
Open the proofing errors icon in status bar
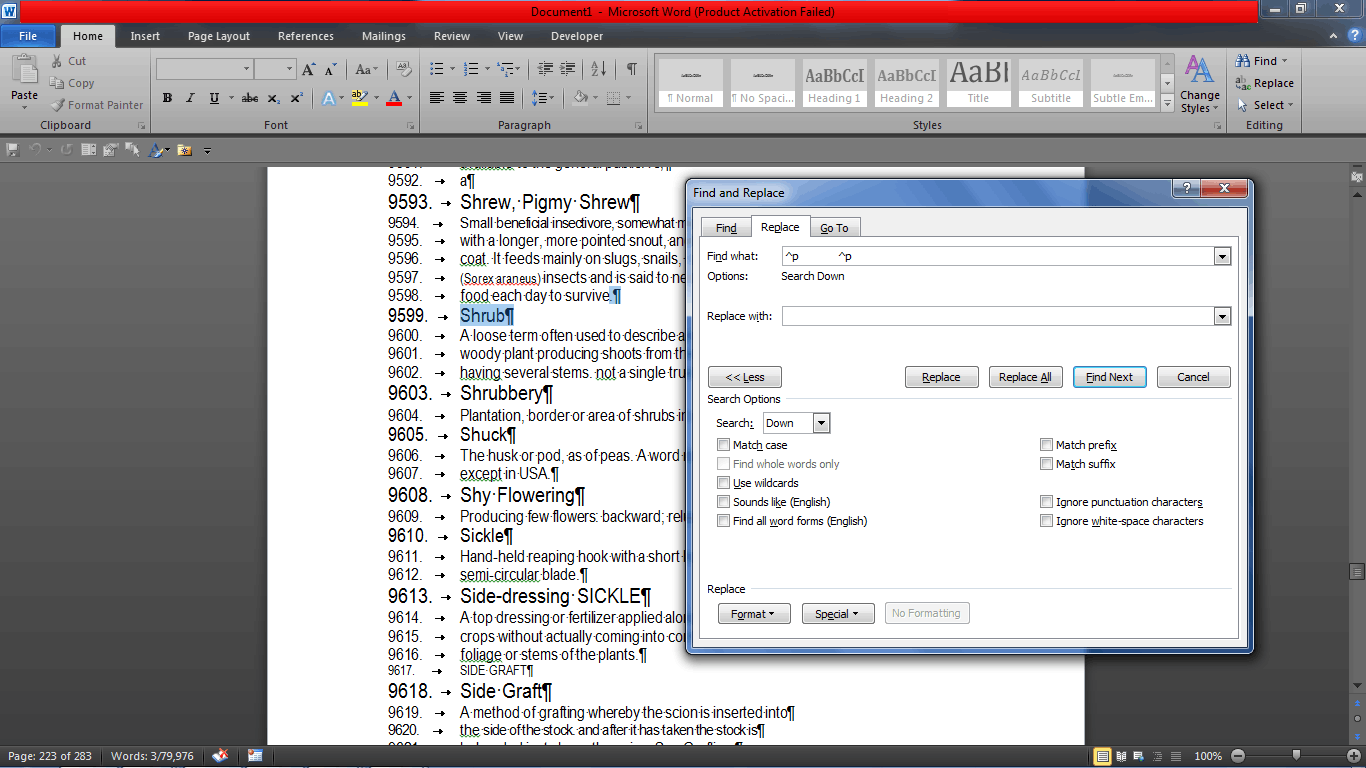pyautogui.click(x=220, y=756)
